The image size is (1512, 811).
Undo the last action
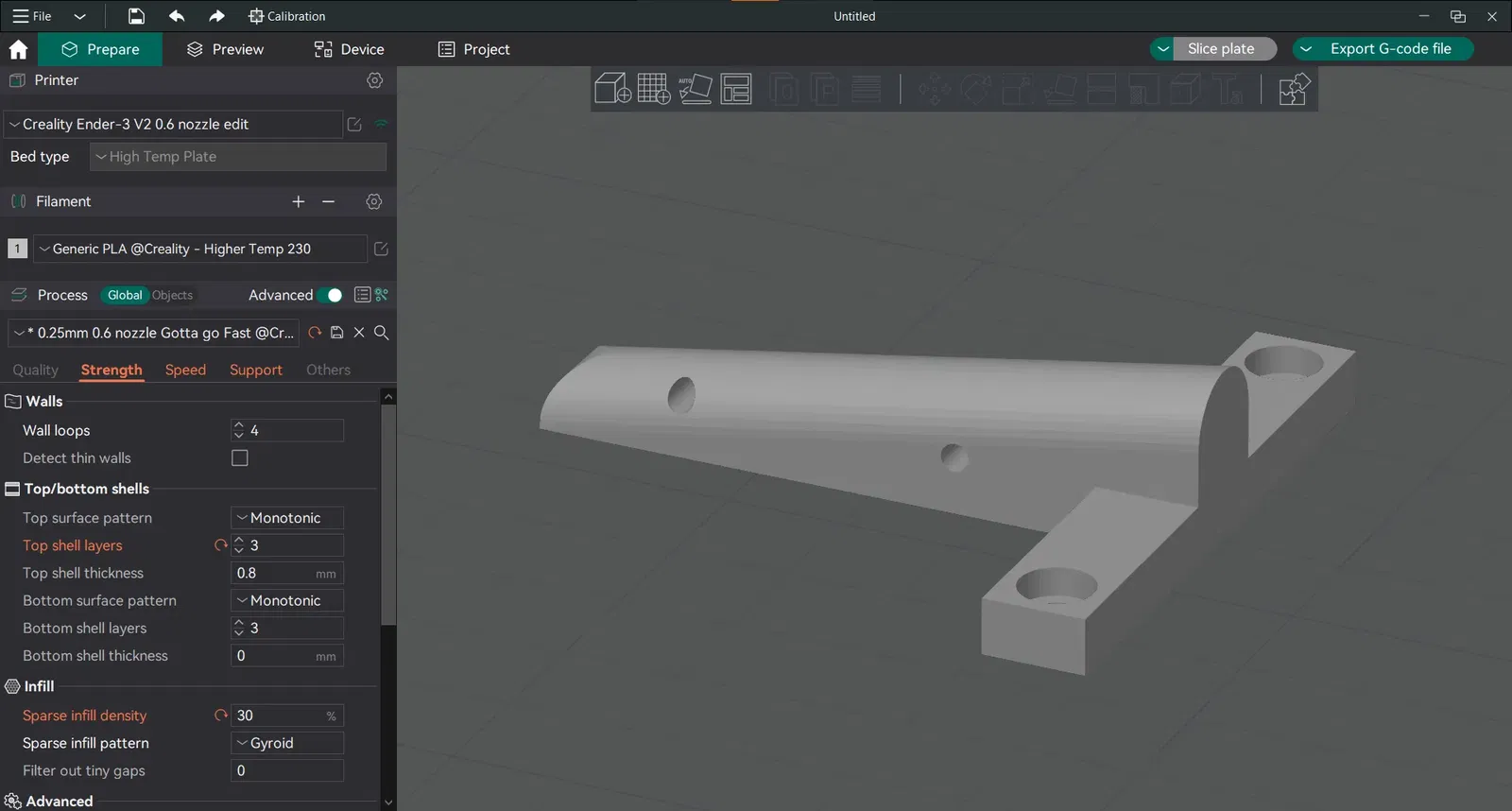tap(177, 16)
